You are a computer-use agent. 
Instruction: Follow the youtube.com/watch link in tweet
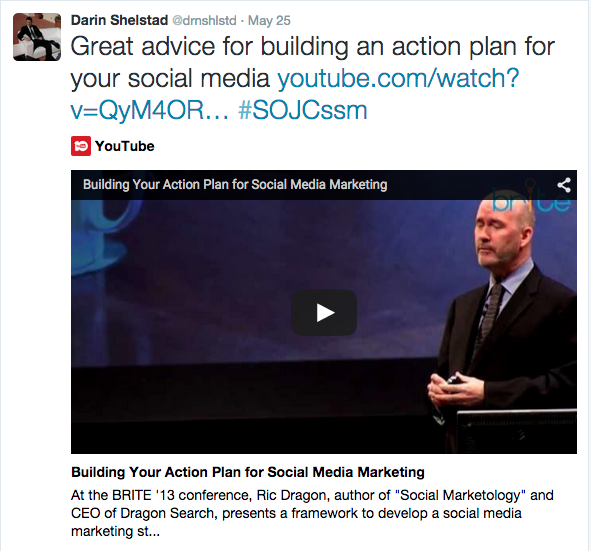(398, 78)
